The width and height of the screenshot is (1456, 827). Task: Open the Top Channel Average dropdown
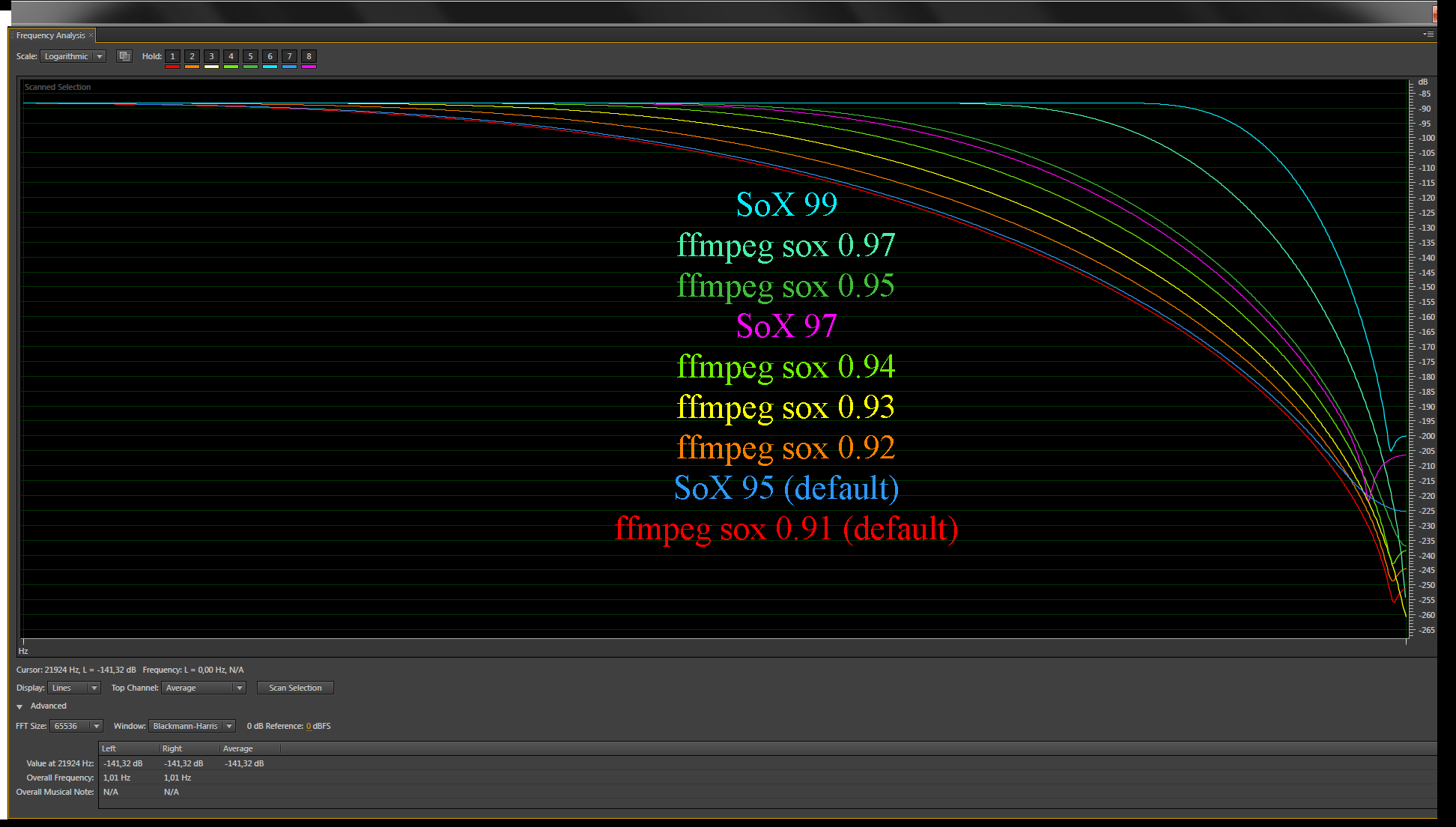point(203,688)
